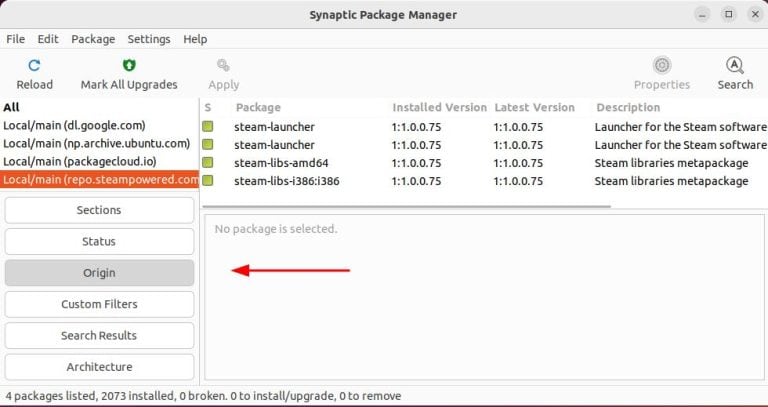
Task: Open the Package menu
Action: [x=93, y=39]
